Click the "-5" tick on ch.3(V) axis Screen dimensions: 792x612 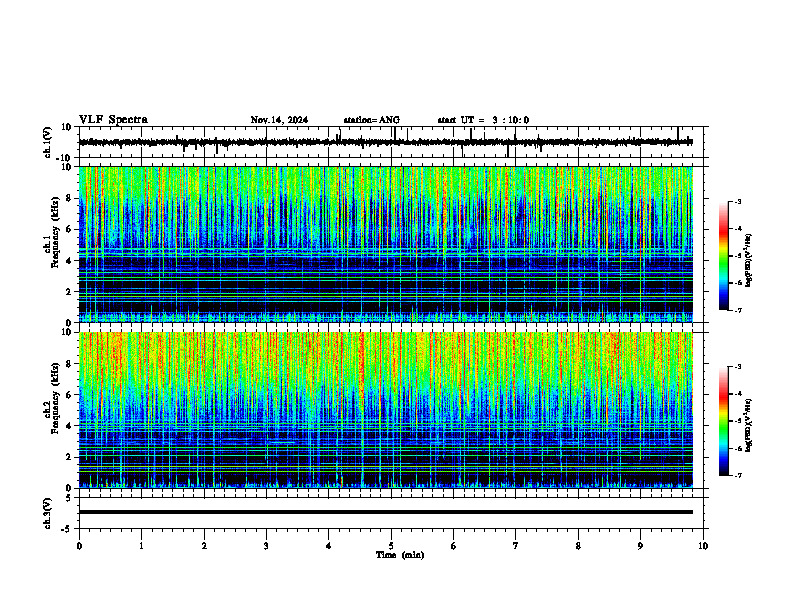pos(67,529)
